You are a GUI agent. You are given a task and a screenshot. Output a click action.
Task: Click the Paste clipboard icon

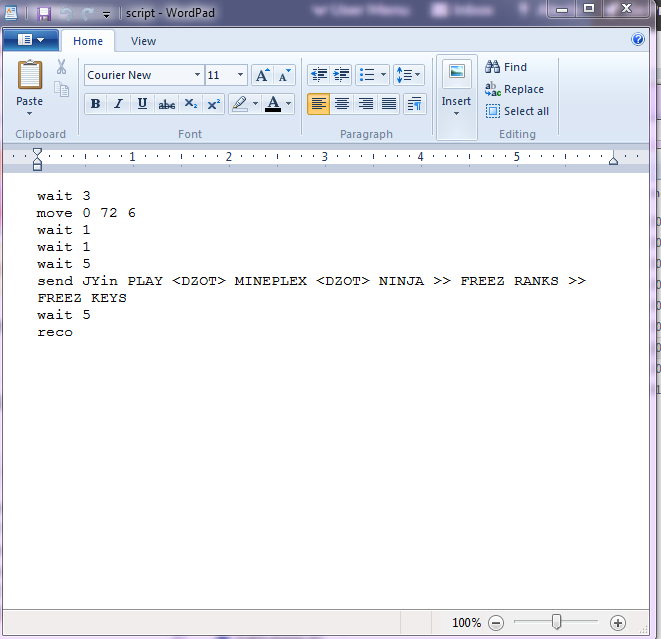pos(30,75)
